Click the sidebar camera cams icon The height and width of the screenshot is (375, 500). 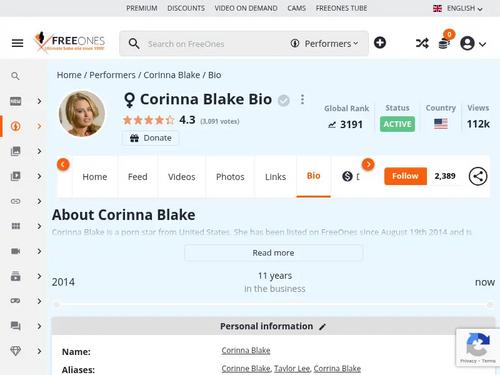[16, 251]
